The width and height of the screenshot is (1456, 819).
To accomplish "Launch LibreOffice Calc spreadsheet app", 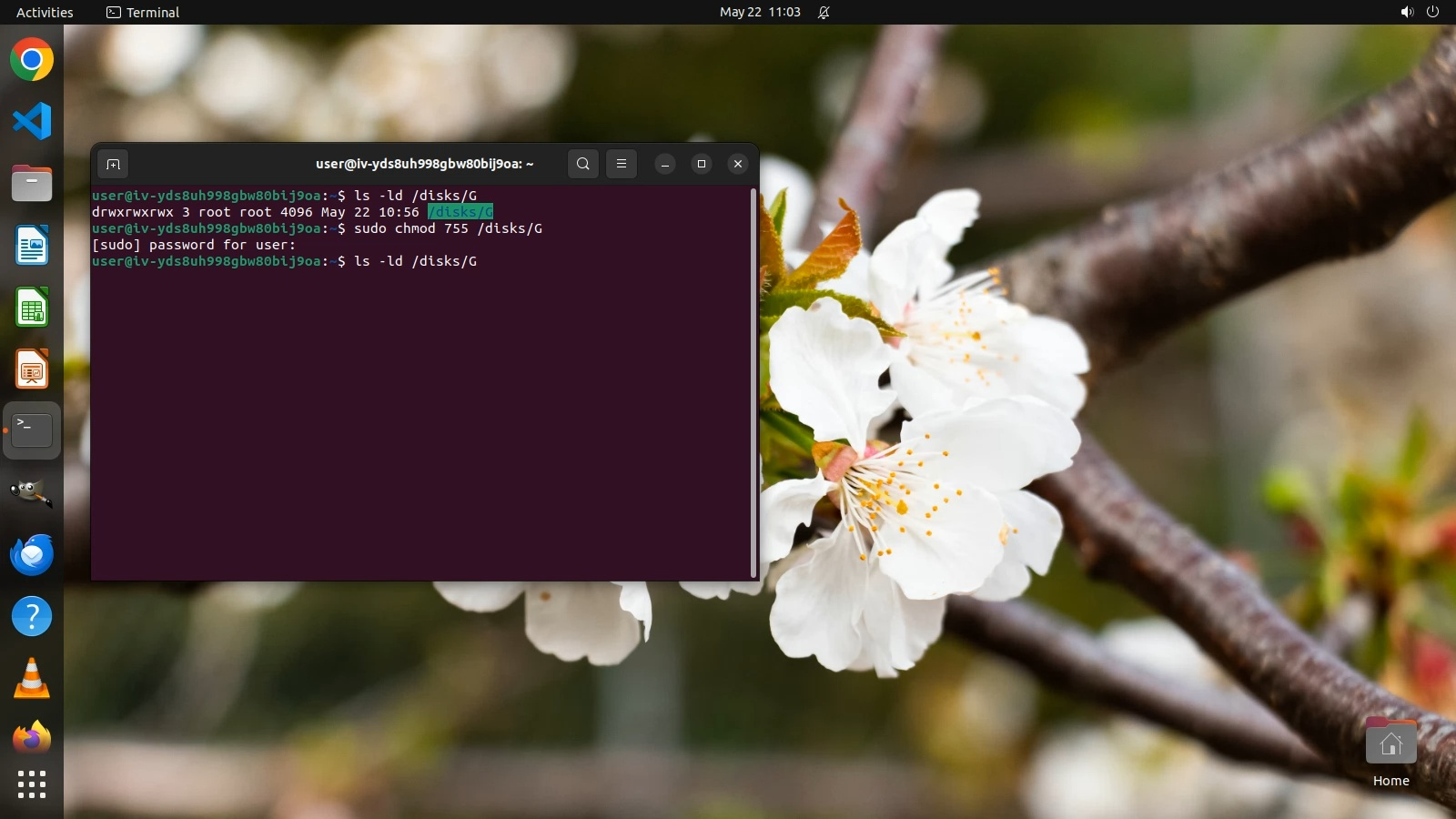I will pyautogui.click(x=32, y=308).
